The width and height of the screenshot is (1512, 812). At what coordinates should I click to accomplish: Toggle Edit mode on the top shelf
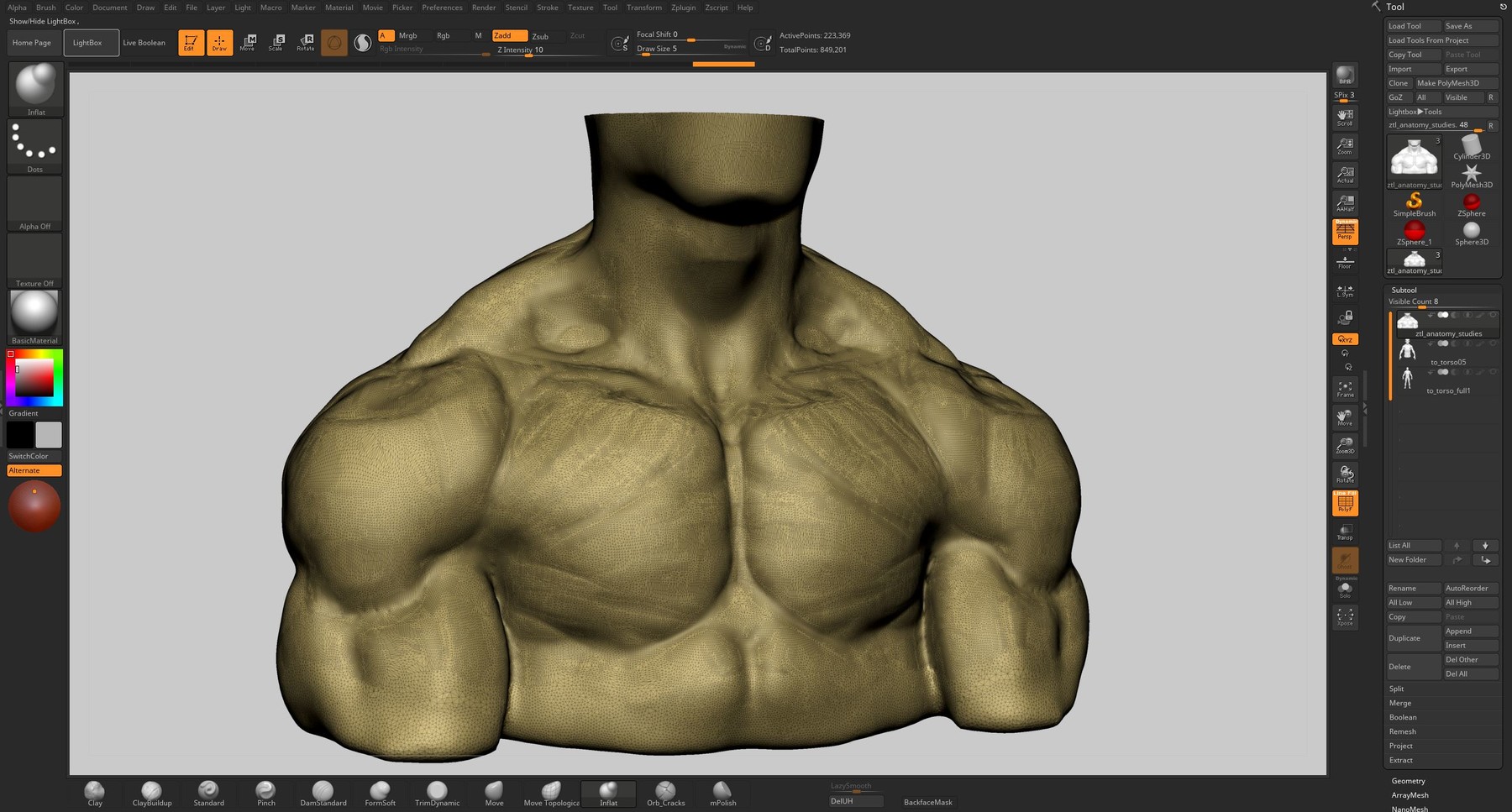tap(190, 43)
